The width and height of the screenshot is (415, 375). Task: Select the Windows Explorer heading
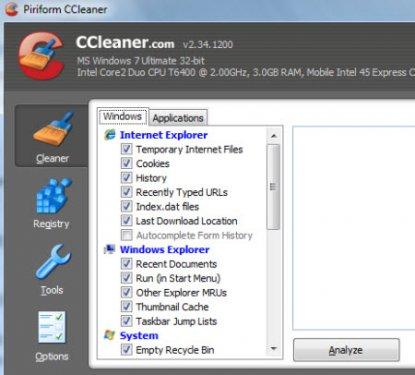[165, 250]
